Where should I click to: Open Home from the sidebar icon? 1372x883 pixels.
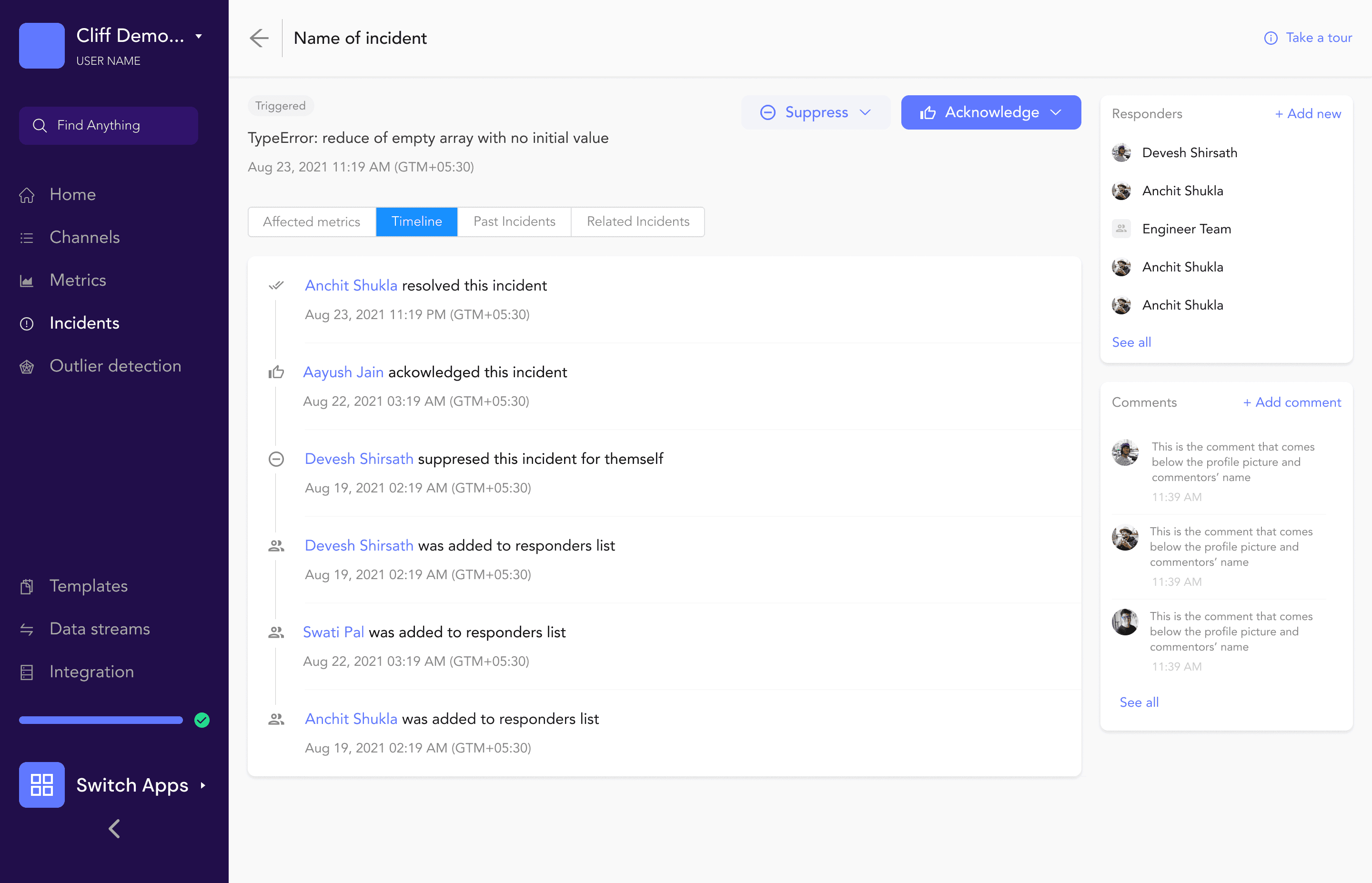(26, 195)
